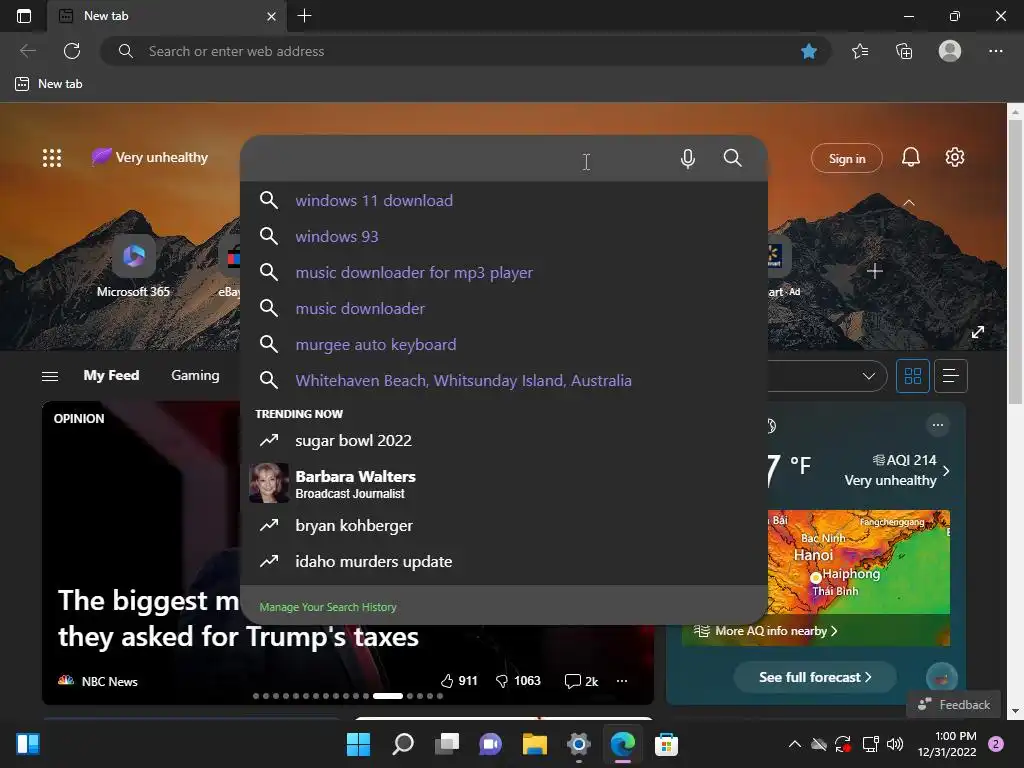Select trending sugar bowl 2022
This screenshot has width=1024, height=768.
click(x=504, y=441)
